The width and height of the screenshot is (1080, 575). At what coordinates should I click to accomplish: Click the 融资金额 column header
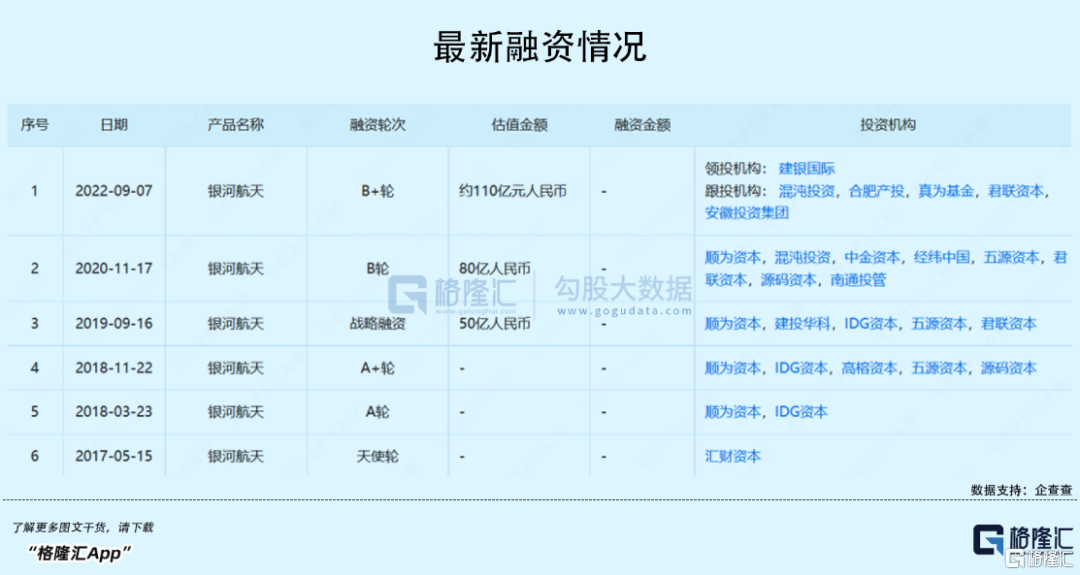[642, 125]
